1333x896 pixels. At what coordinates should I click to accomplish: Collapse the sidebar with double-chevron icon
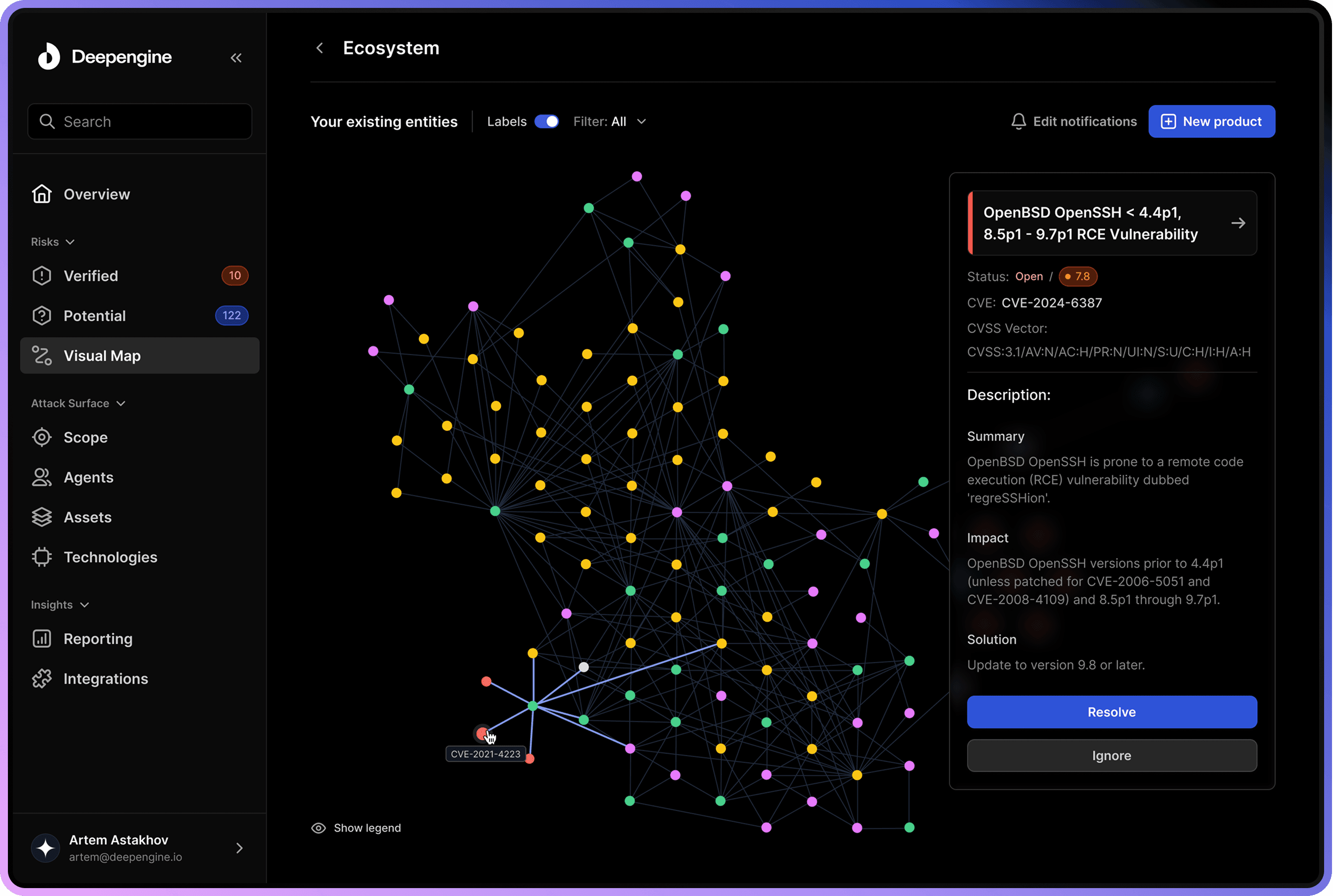pyautogui.click(x=236, y=58)
